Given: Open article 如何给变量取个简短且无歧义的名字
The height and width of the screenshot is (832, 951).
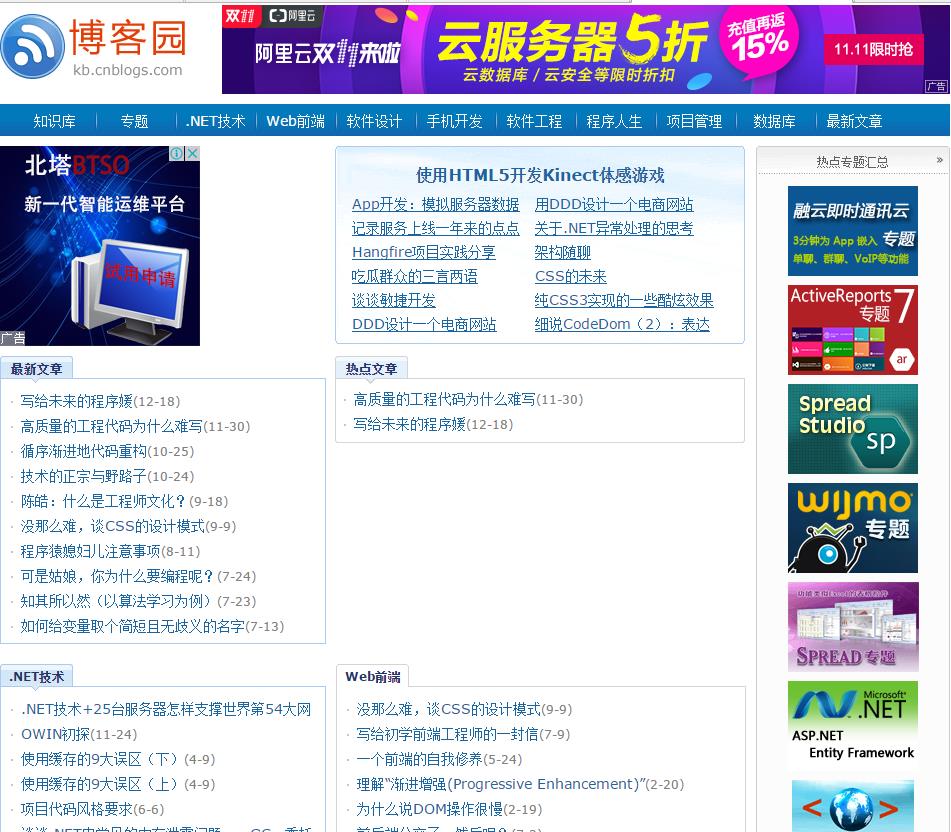Looking at the screenshot, I should tap(133, 626).
